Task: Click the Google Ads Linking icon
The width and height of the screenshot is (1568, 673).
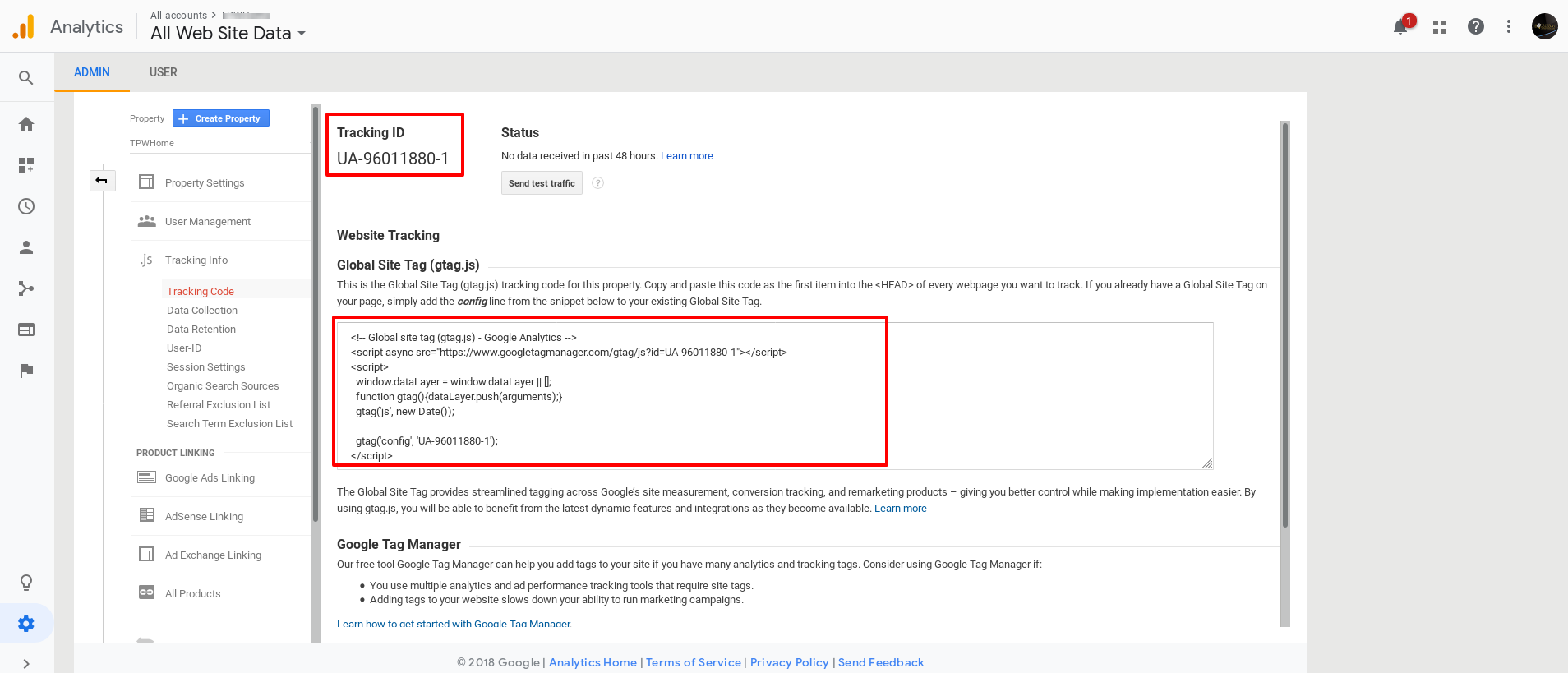Action: tap(146, 477)
